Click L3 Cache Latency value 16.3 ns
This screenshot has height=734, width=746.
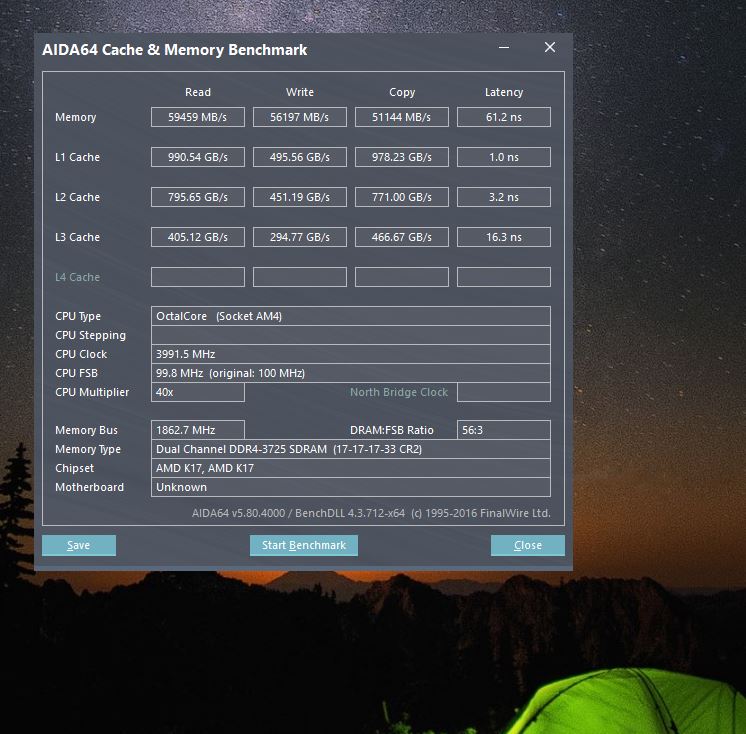[x=504, y=237]
